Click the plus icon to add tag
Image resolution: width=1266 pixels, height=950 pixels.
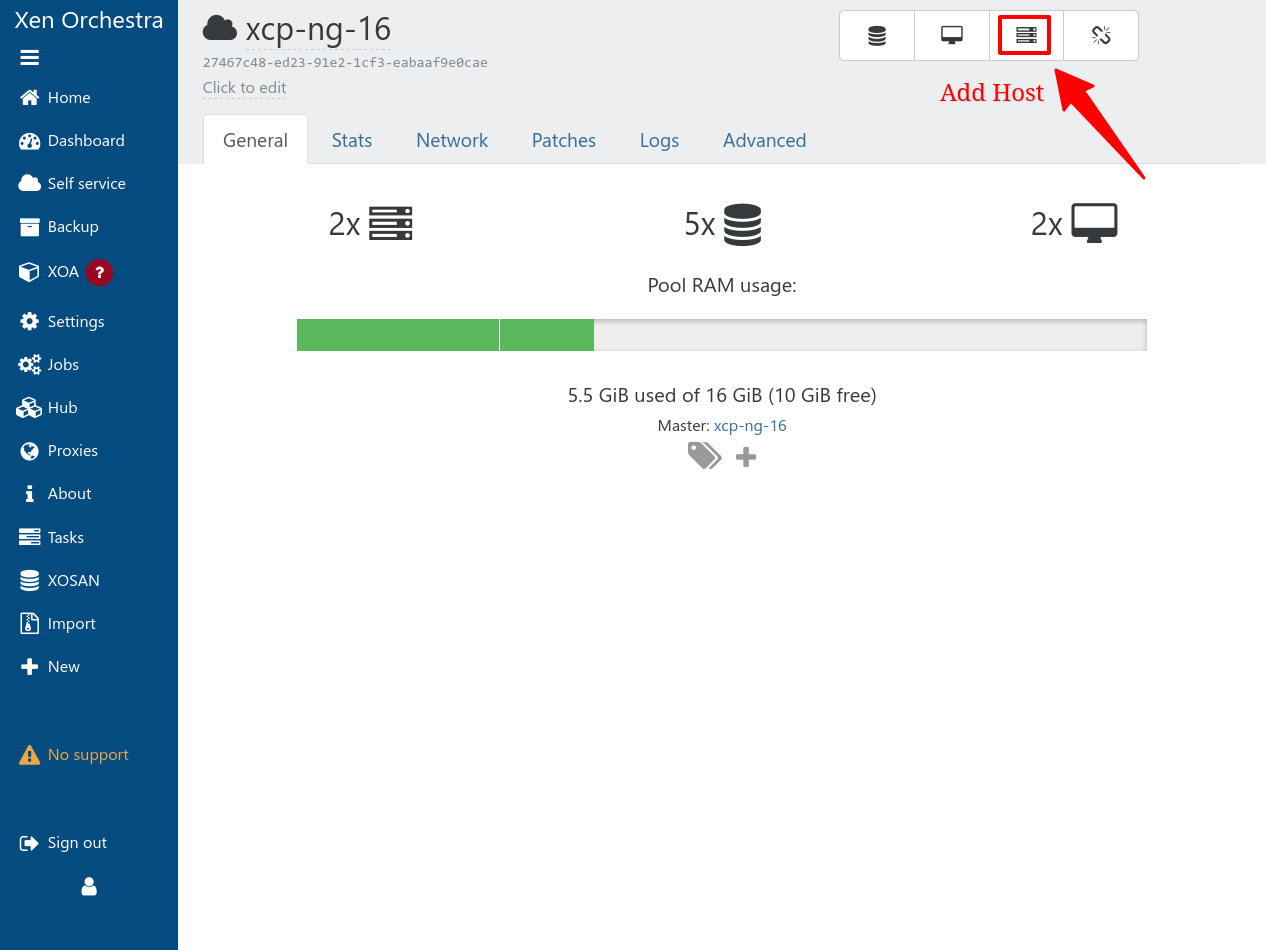(746, 457)
